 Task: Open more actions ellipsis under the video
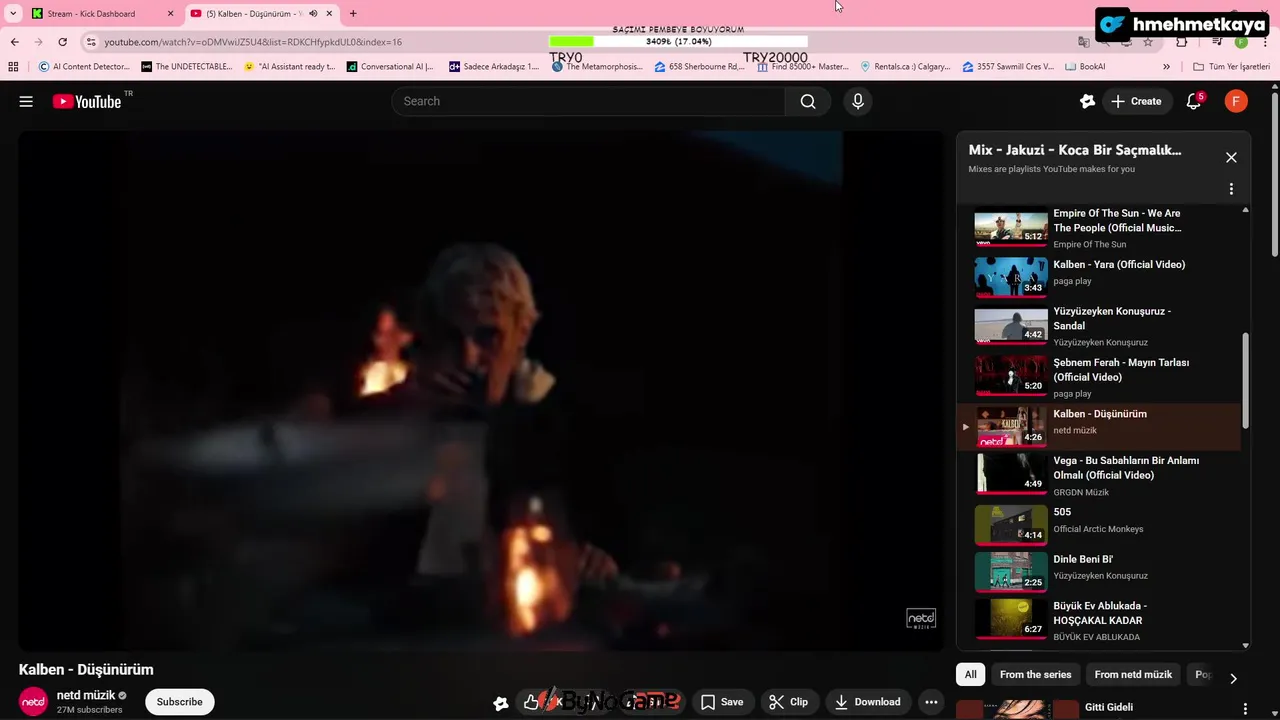[x=931, y=702]
